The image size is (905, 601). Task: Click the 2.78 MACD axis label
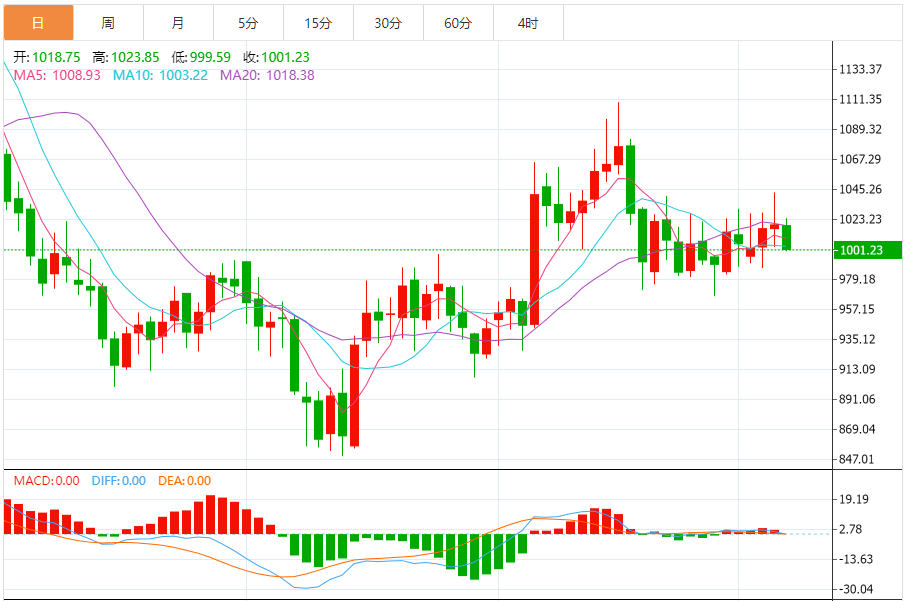(x=851, y=529)
